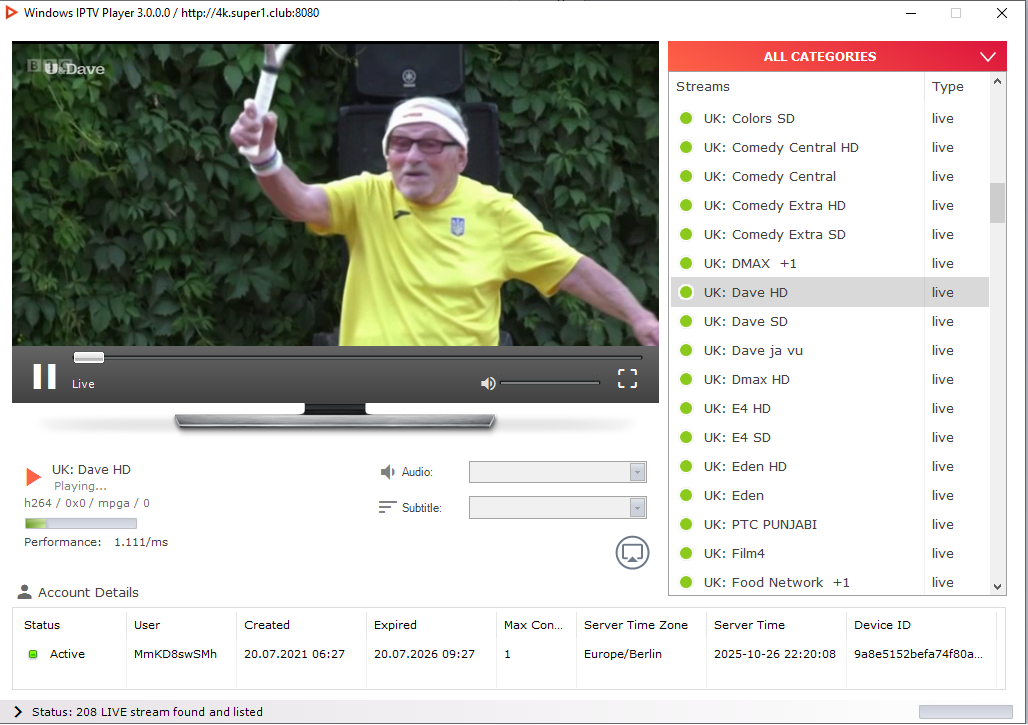Pause the live video playback
1028x725 pixels.
(x=44, y=376)
